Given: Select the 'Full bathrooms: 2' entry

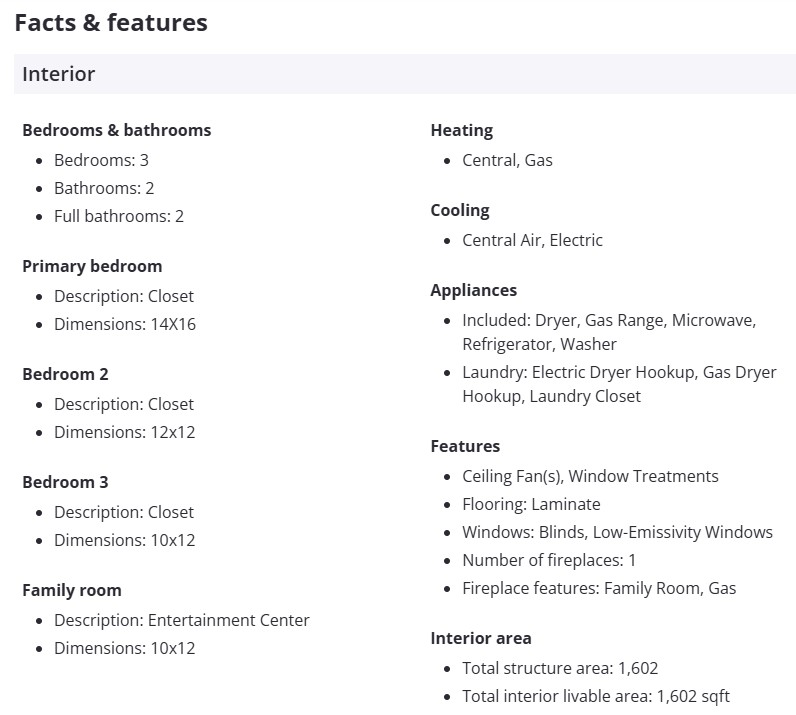Looking at the screenshot, I should (x=119, y=216).
